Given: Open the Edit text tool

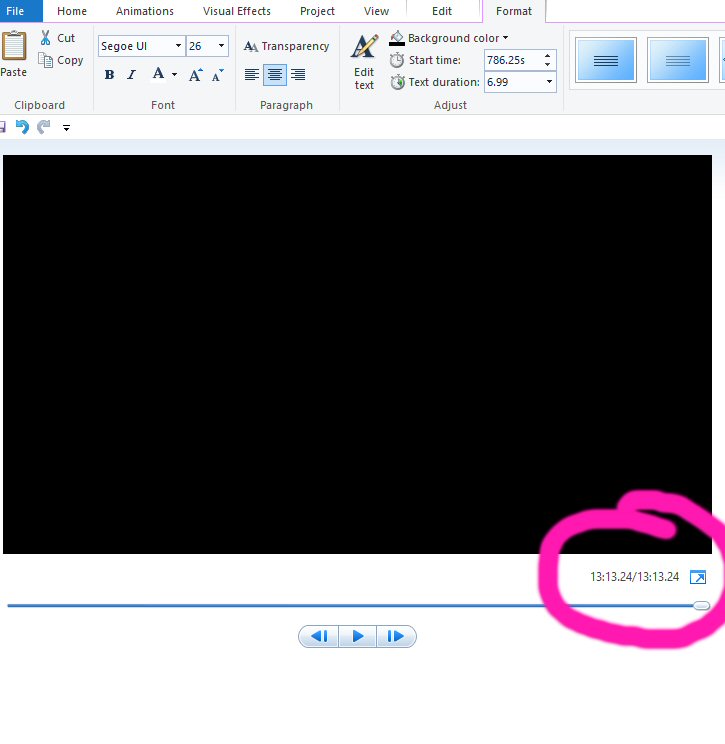Looking at the screenshot, I should click(364, 60).
